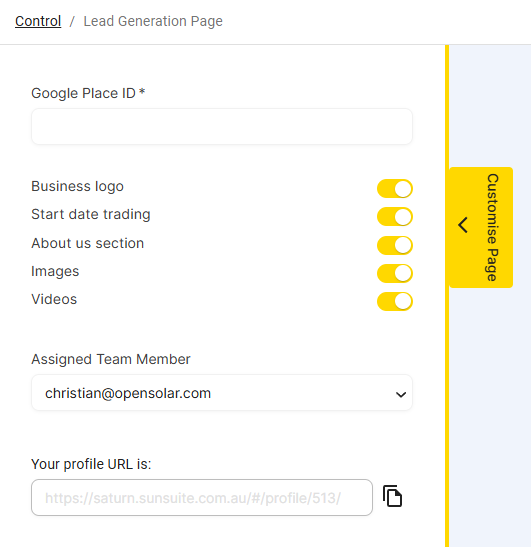The image size is (531, 547).
Task: Copy the profile URL with the clipboard icon
Action: pos(392,496)
